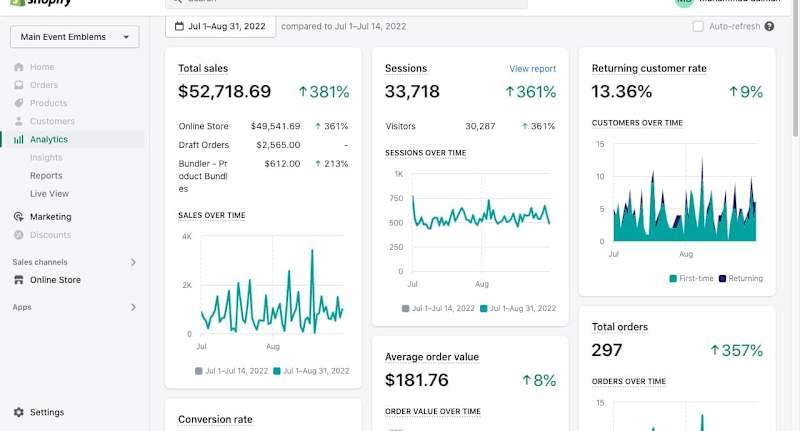Click the customers over time area chart
Viewport: 800px width, 431px height.
(685, 192)
